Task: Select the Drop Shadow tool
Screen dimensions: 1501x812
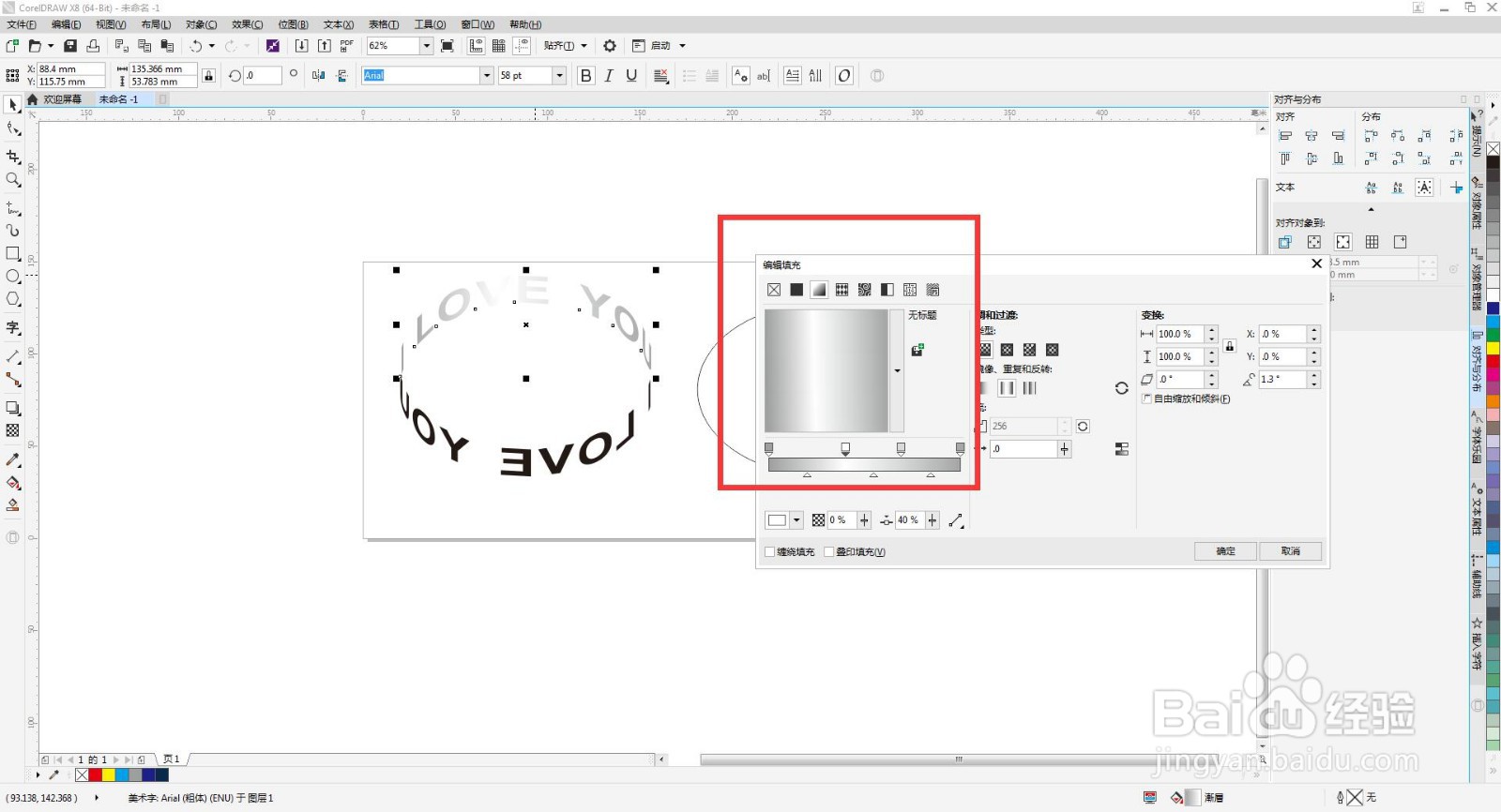Action: click(x=13, y=408)
